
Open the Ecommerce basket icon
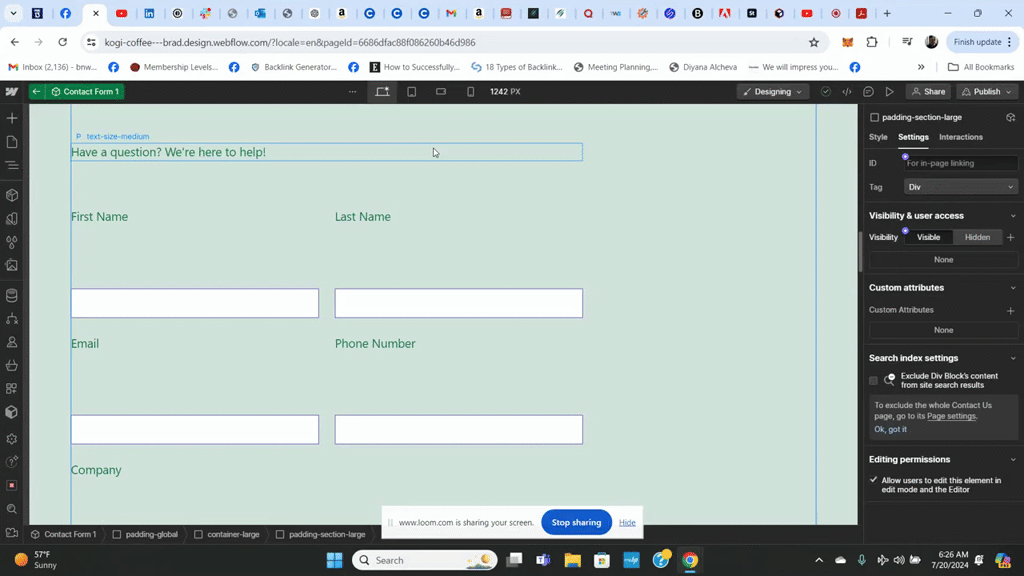pyautogui.click(x=12, y=366)
